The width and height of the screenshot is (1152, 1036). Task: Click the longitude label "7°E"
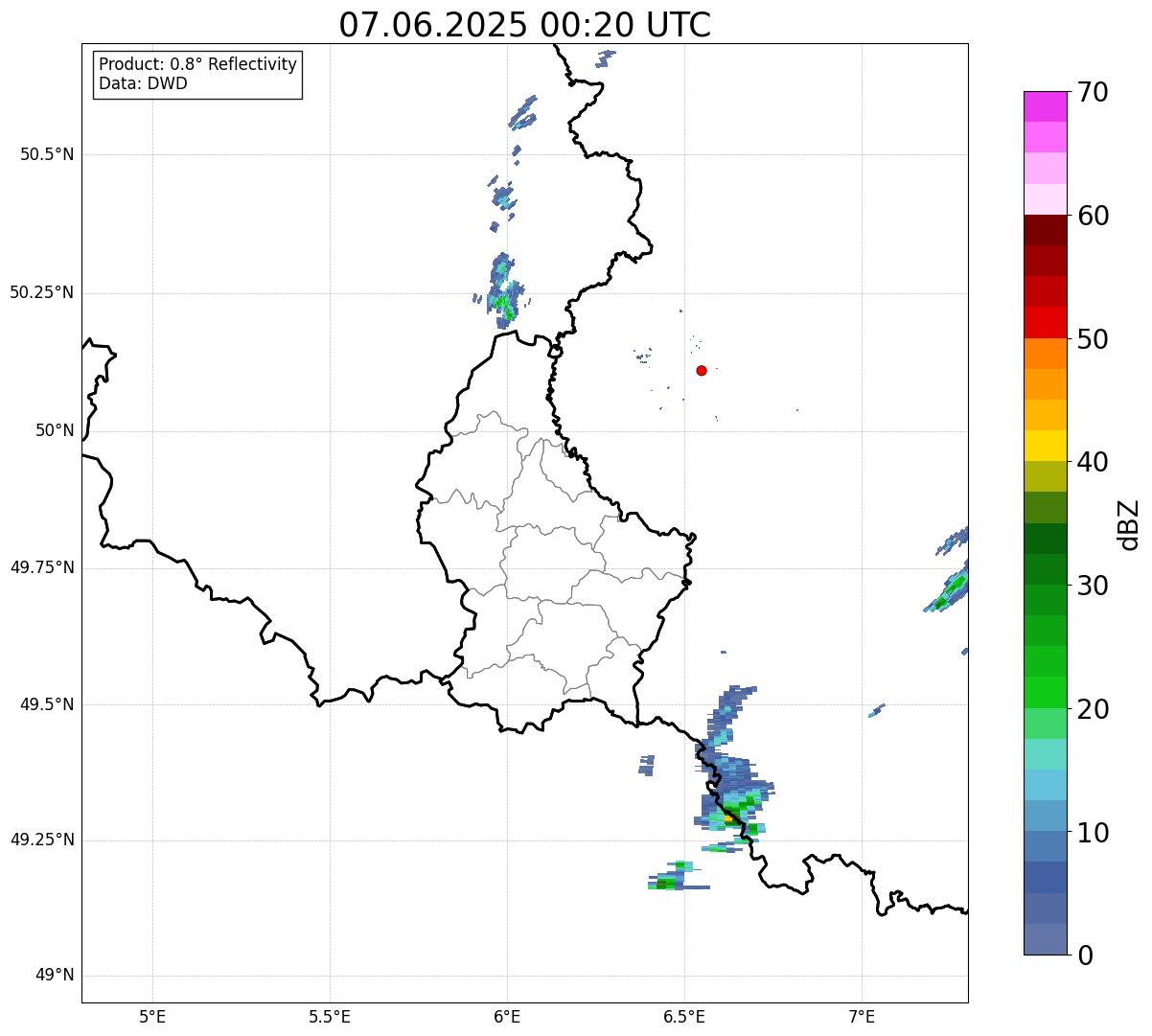pos(862,1016)
